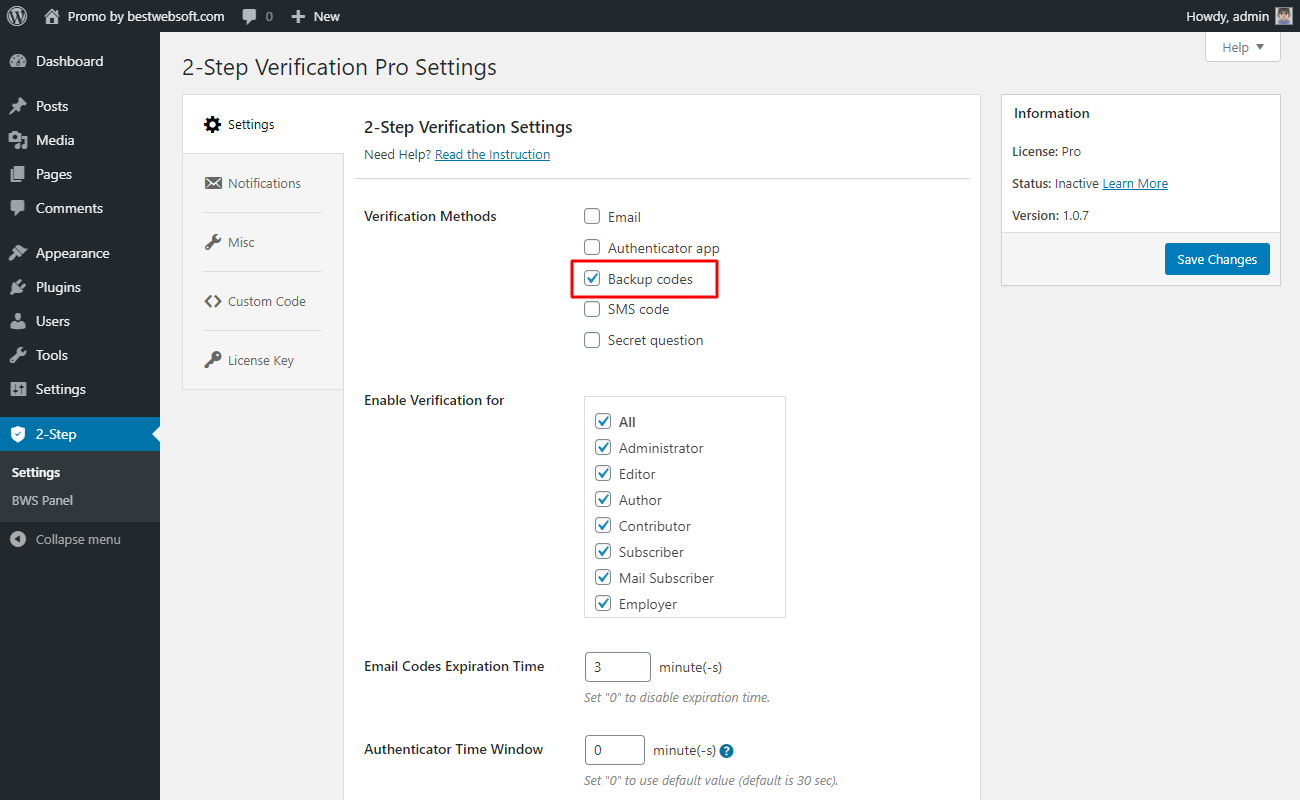
Task: Open the comments bubble icon in admin bar
Action: click(x=249, y=17)
